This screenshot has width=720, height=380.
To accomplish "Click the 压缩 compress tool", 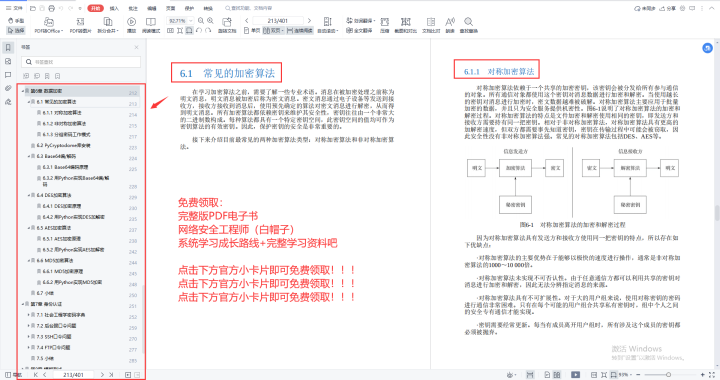I will click(384, 25).
